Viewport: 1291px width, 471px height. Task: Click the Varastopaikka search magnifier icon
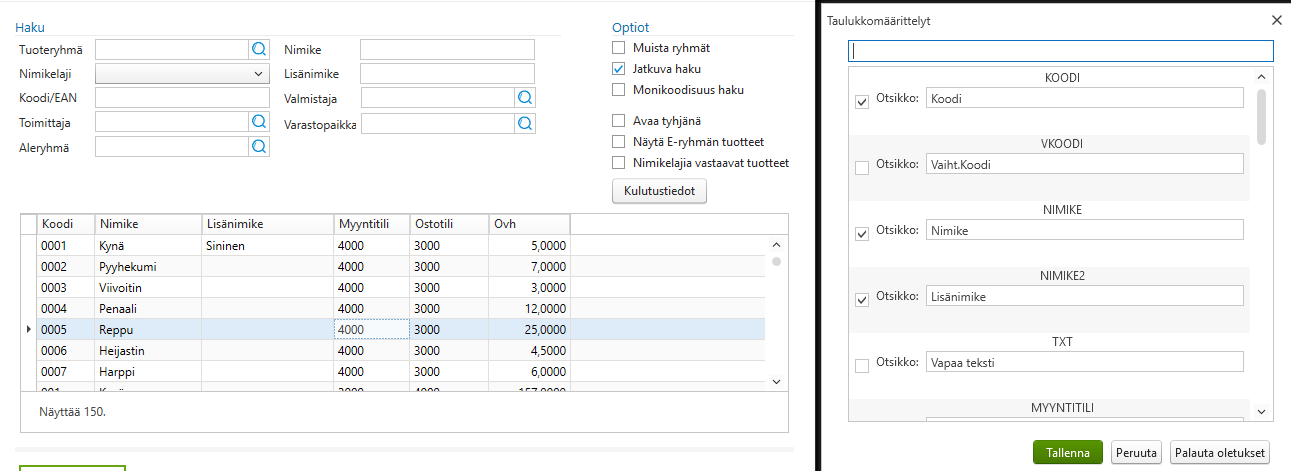(525, 123)
